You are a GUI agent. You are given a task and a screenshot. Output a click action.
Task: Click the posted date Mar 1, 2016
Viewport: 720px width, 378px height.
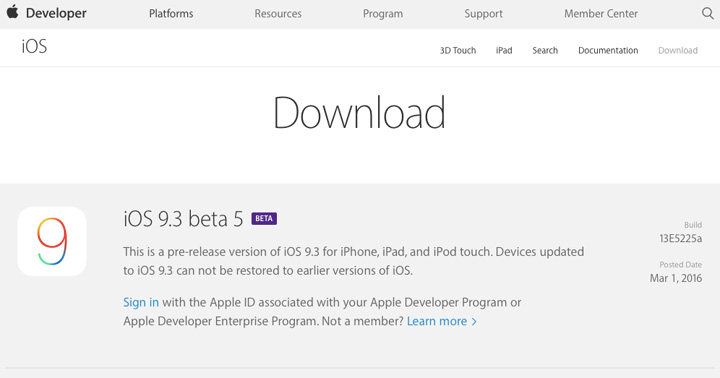[675, 278]
